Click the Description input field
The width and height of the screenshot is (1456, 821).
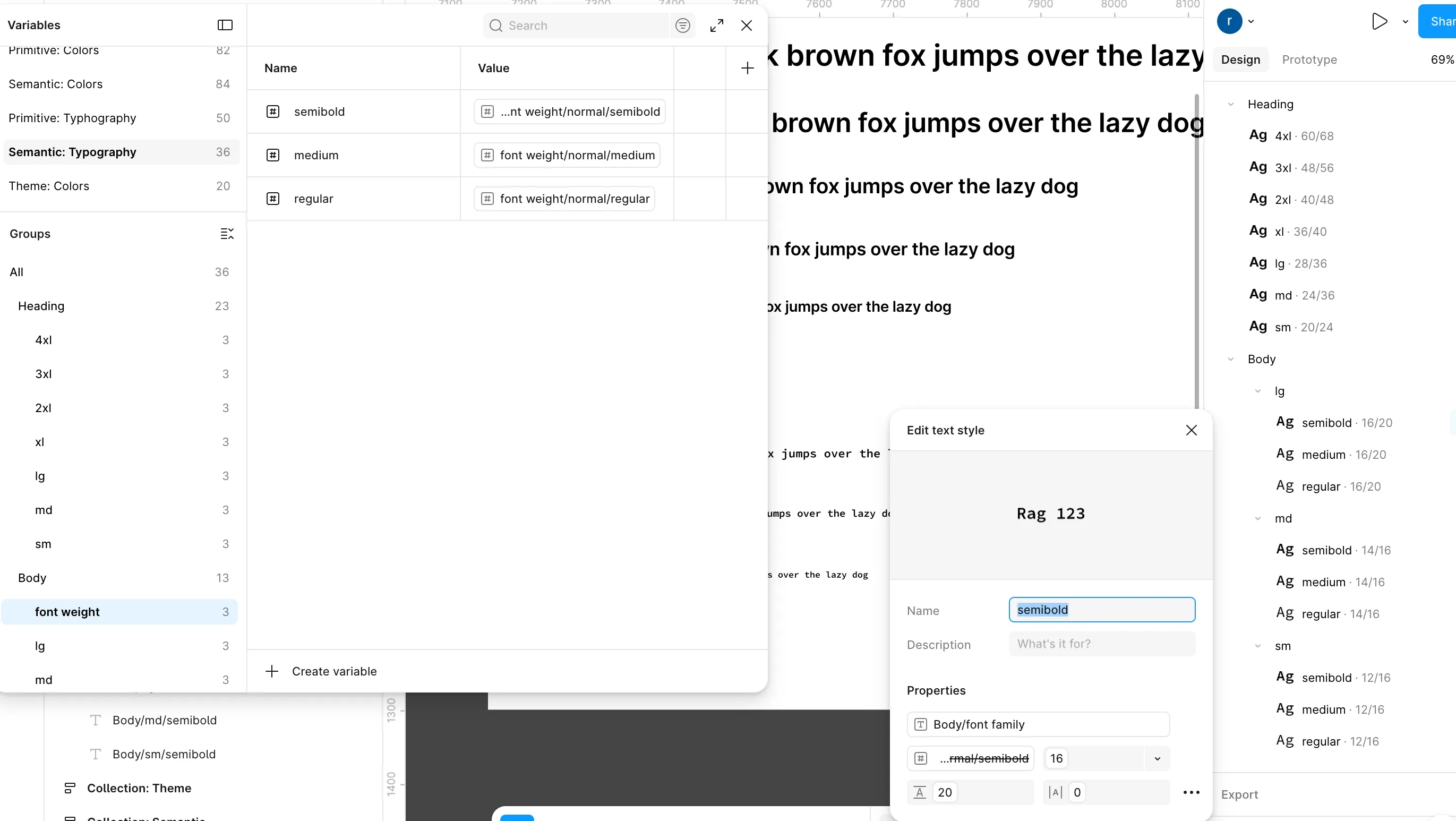tap(1101, 644)
